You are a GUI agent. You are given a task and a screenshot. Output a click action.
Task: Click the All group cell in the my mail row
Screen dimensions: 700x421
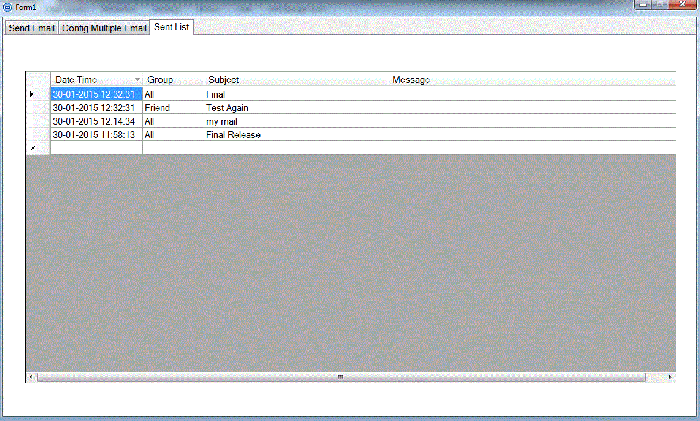coord(174,121)
